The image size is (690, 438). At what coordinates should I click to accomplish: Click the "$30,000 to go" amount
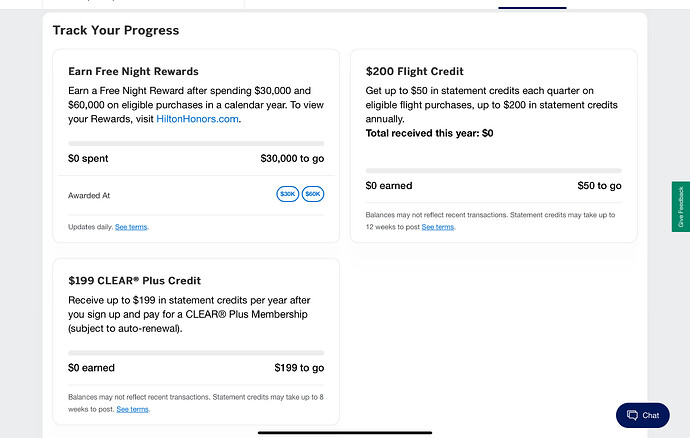point(292,159)
